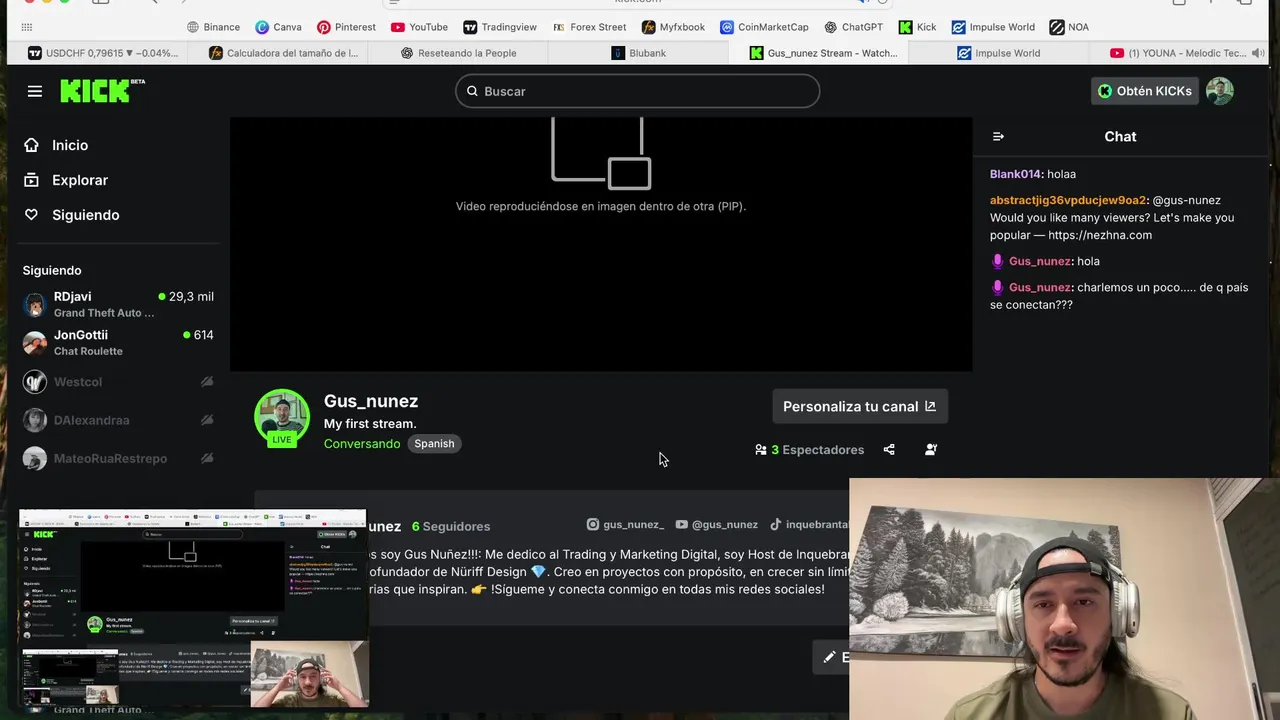1280x720 pixels.
Task: Click the picture-in-picture video thumbnail
Action: click(194, 608)
